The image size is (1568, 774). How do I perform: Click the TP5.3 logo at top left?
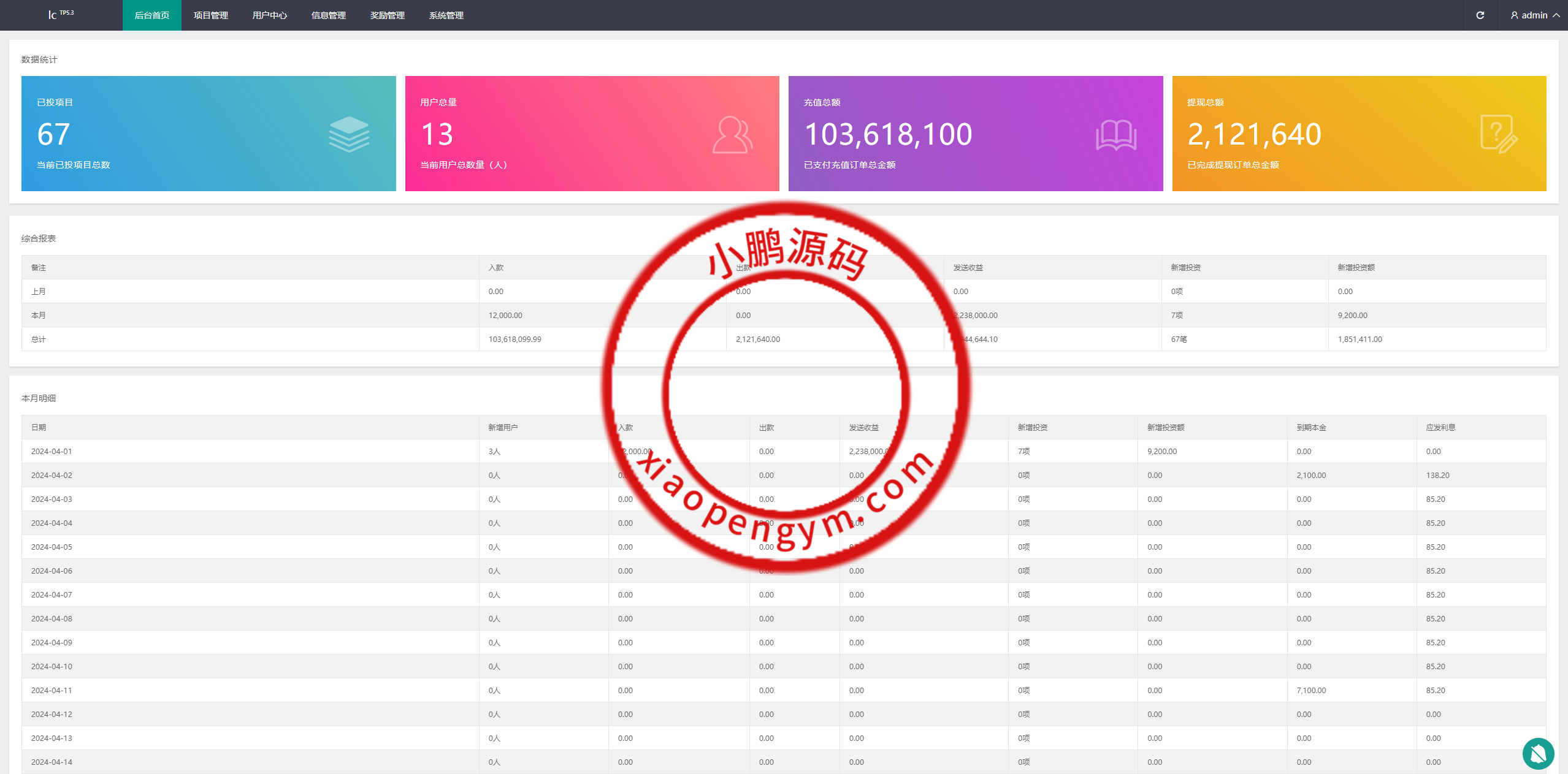point(61,14)
